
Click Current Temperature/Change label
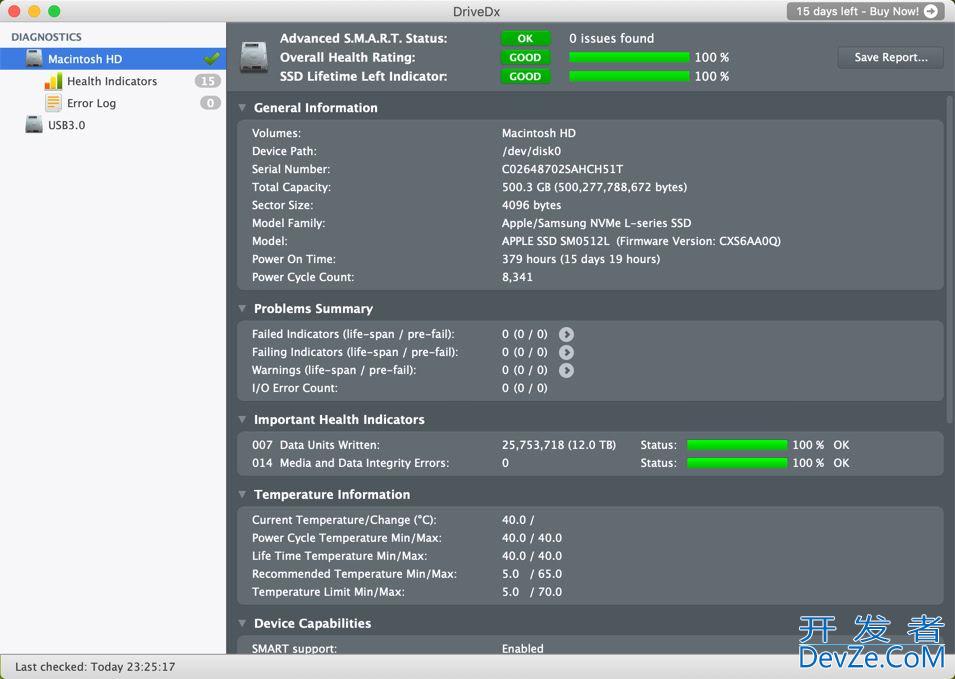pyautogui.click(x=344, y=520)
